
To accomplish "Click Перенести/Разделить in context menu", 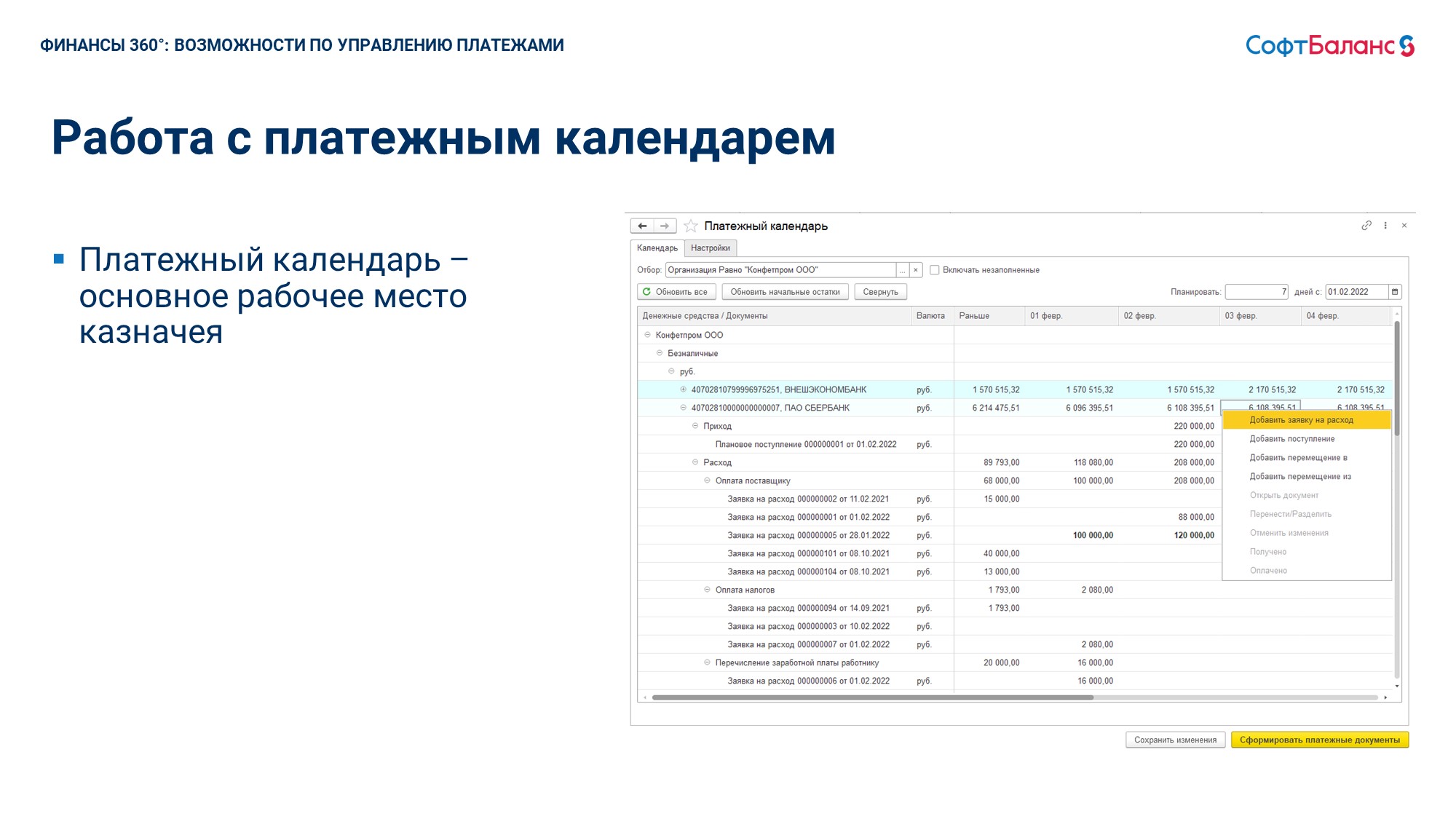I will 1307,515.
